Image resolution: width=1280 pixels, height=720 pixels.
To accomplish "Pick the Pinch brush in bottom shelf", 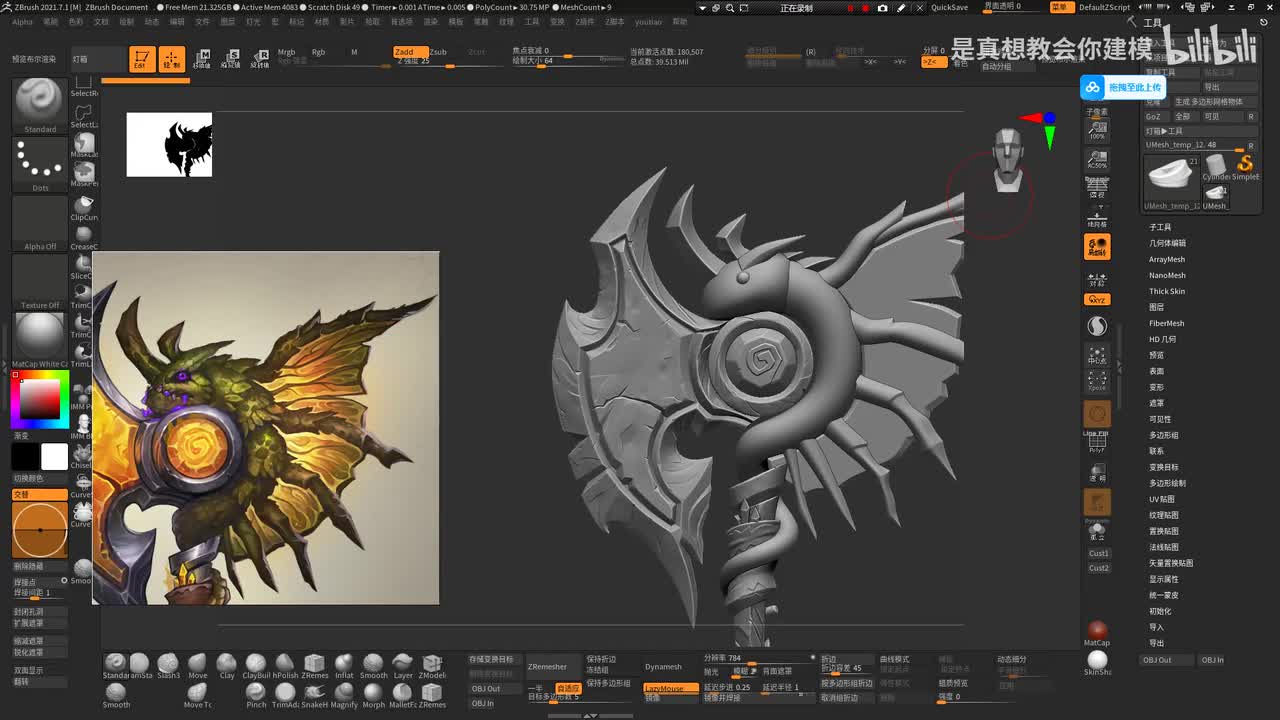I will tap(256, 696).
